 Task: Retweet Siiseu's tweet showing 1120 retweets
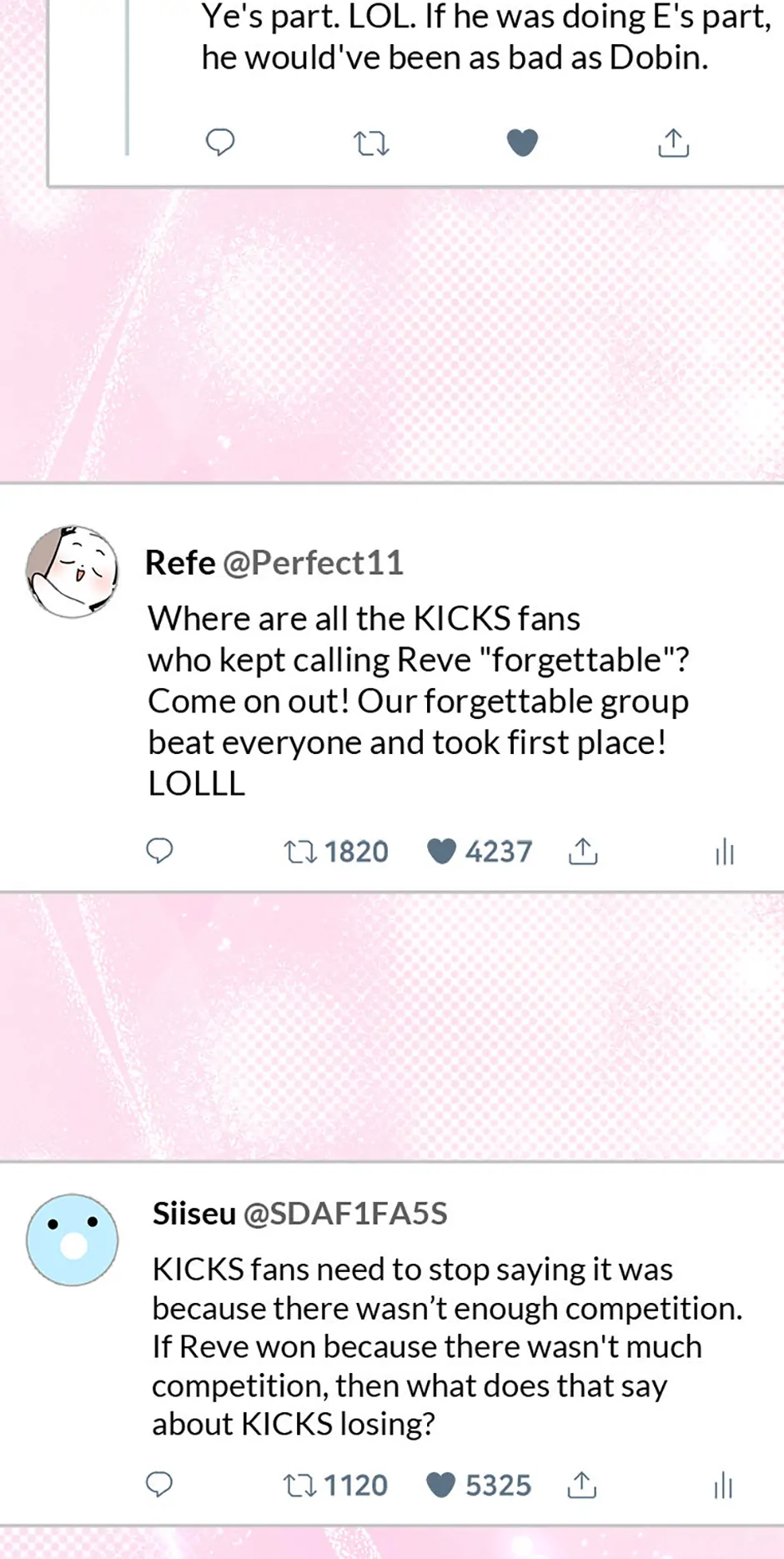click(x=299, y=1486)
